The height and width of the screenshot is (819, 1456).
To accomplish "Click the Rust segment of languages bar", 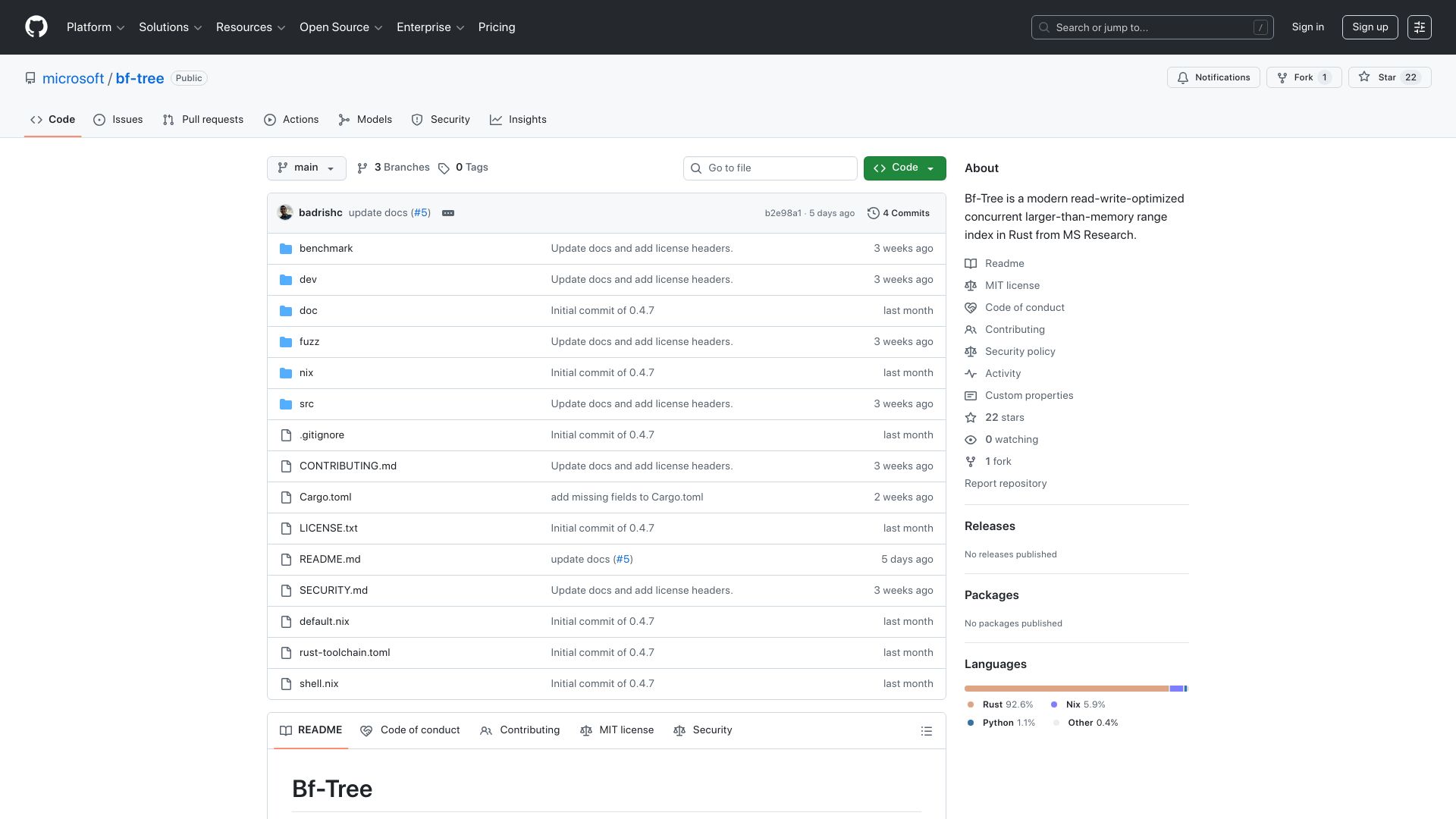I will point(1066,689).
